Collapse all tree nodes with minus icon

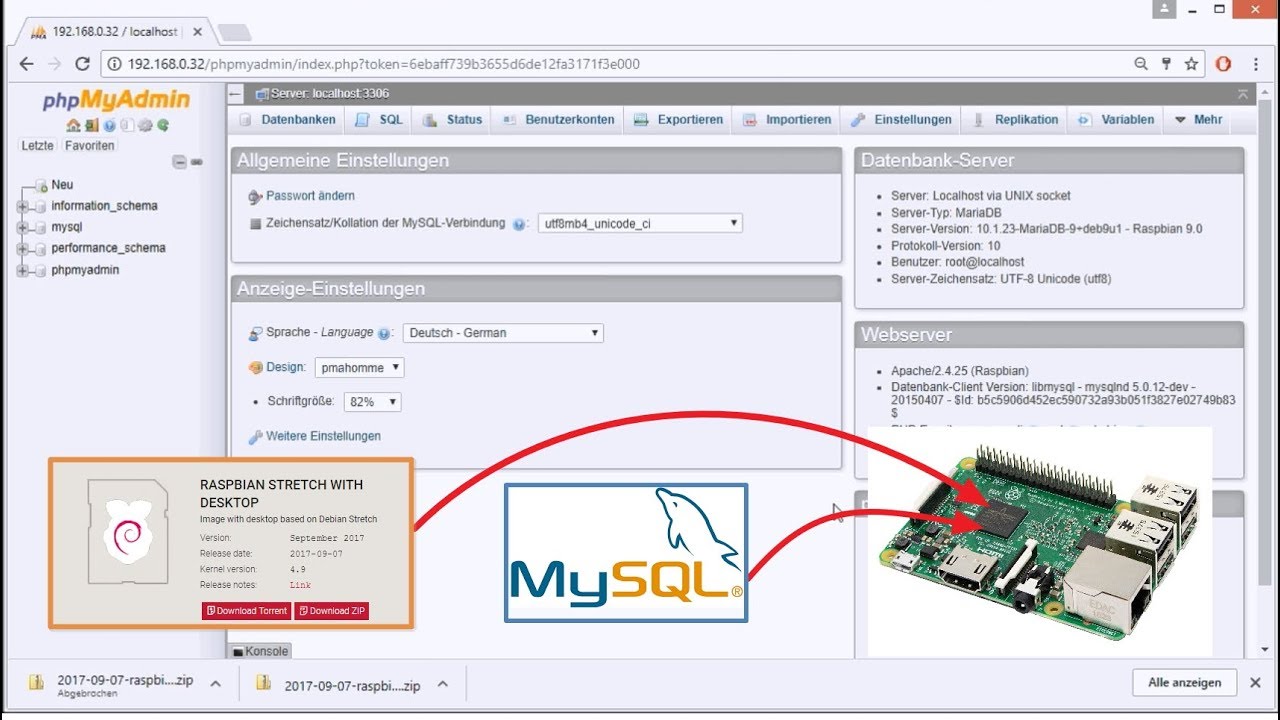pos(179,161)
